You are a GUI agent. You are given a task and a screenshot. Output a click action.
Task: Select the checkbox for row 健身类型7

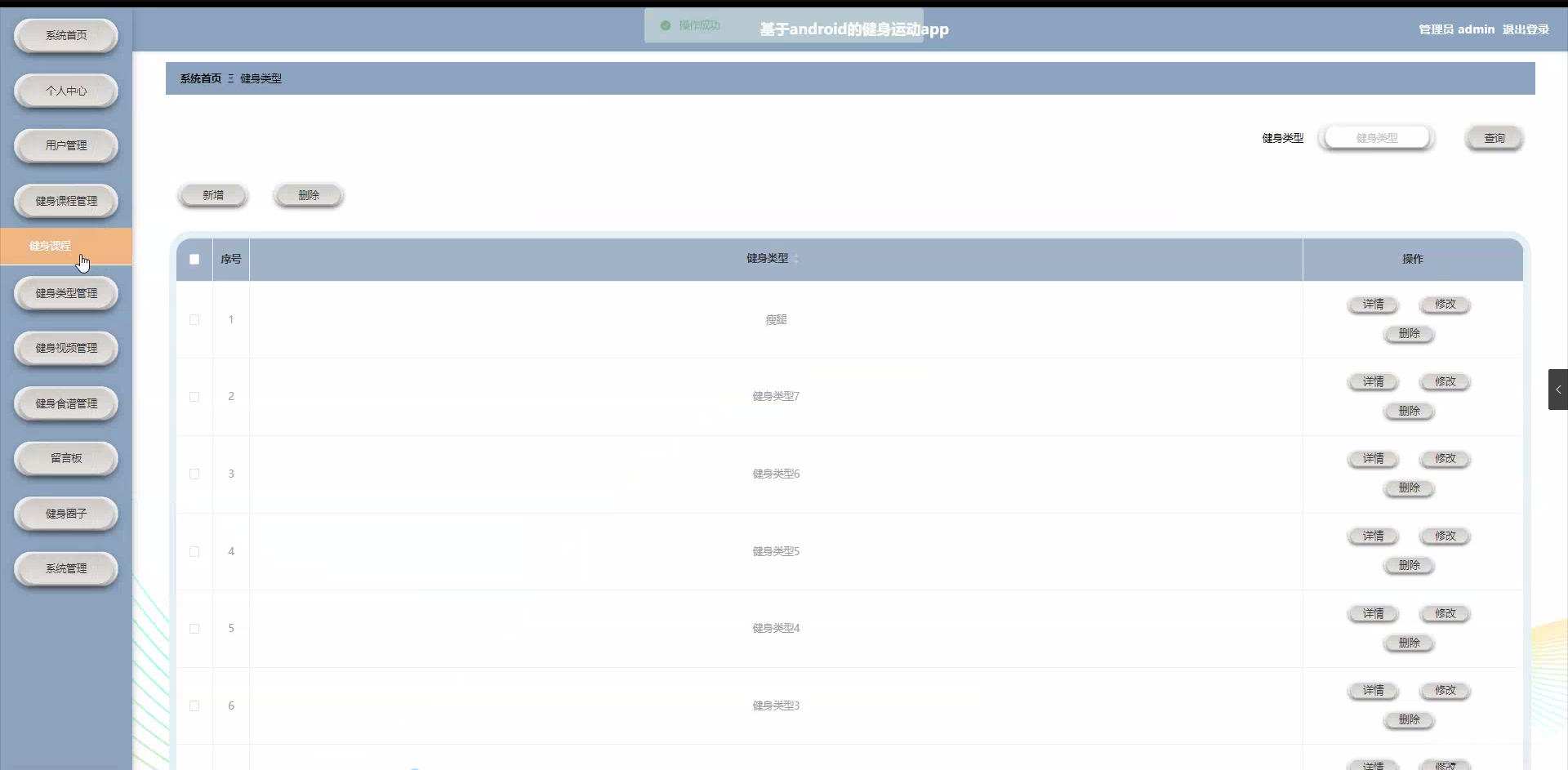[194, 397]
